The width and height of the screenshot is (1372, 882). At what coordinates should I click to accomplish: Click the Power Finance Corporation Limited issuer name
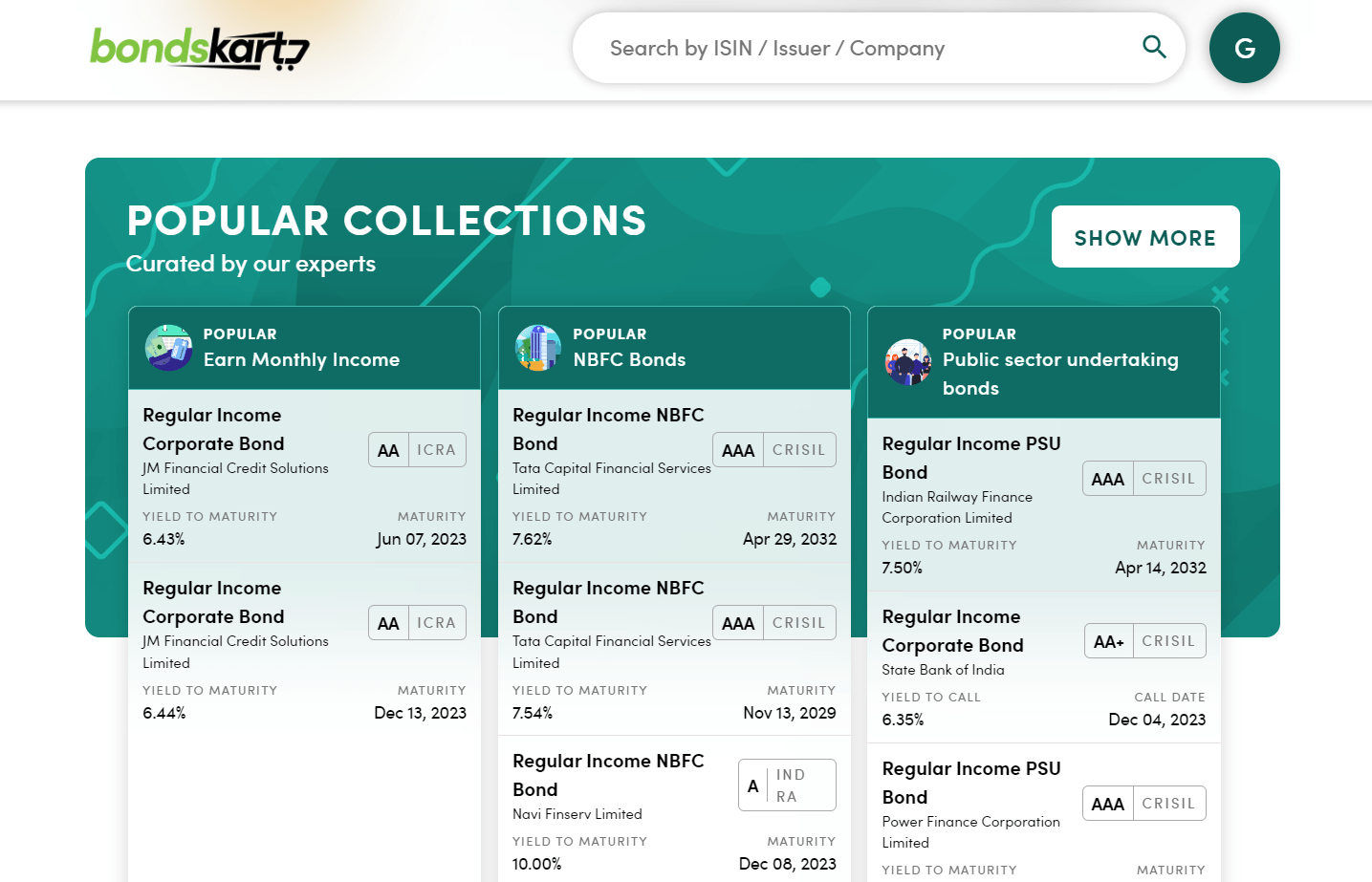point(970,832)
